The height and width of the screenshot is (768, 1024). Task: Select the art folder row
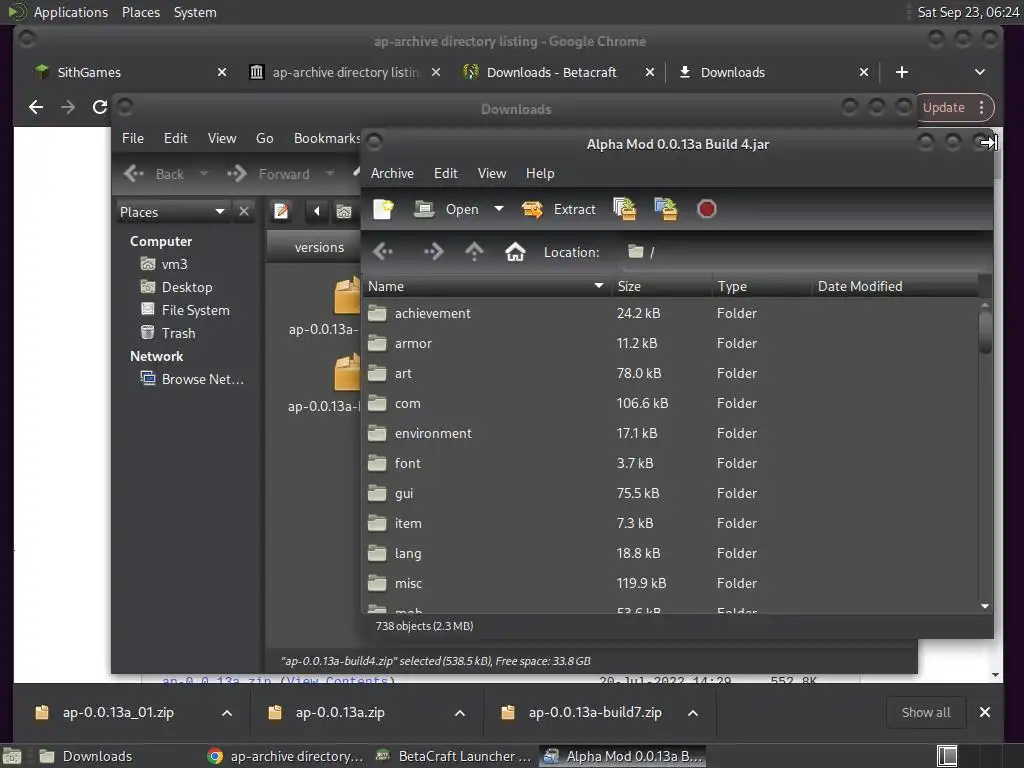click(x=670, y=374)
